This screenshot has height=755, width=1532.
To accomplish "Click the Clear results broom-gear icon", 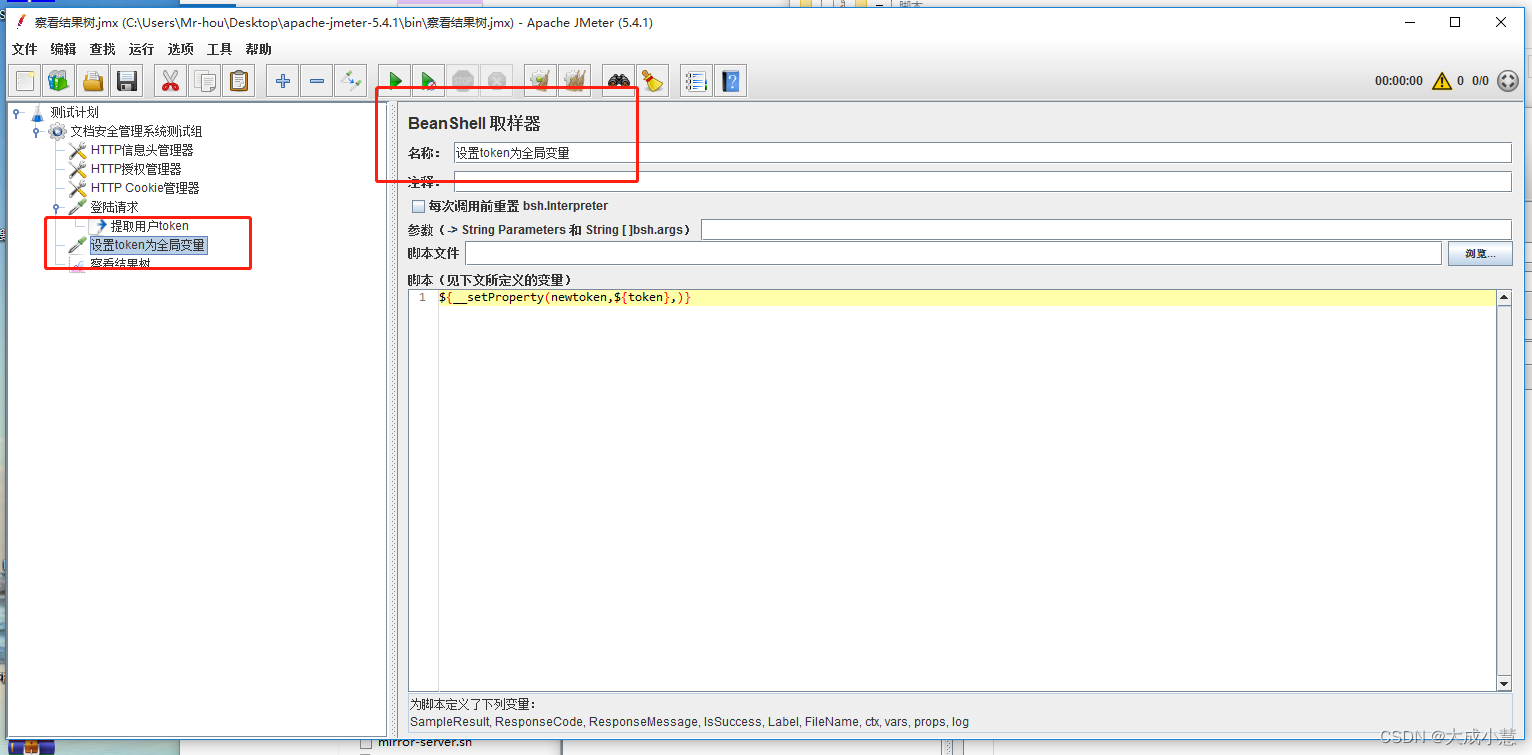I will pos(541,81).
